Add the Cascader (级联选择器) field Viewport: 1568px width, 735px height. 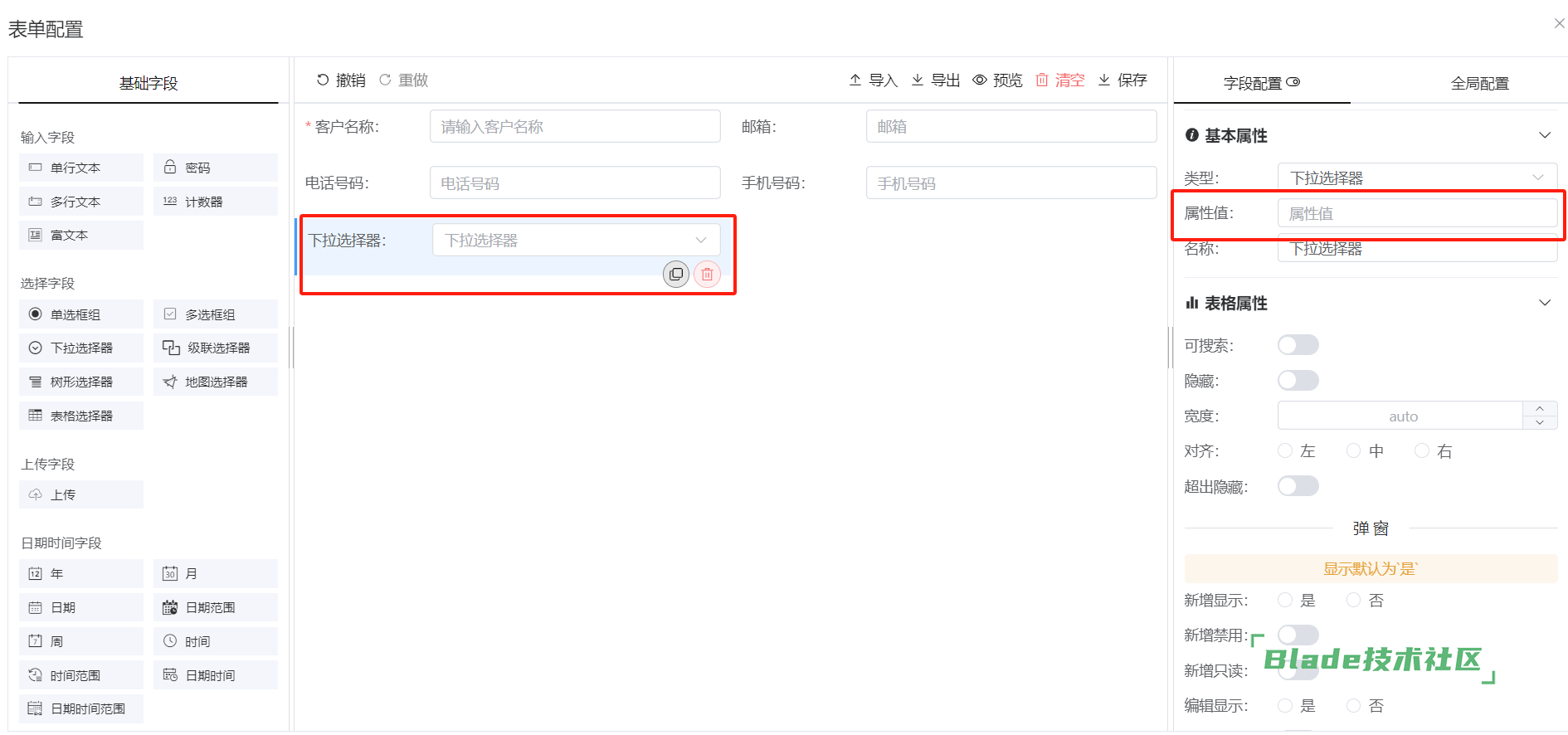(x=215, y=348)
